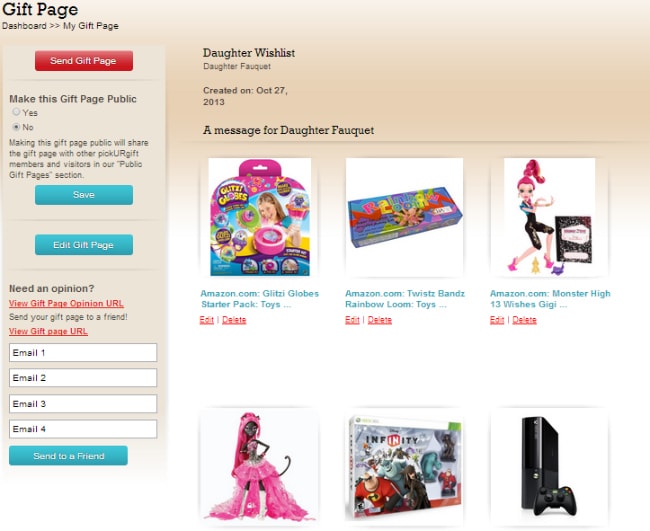Open the Monster High Gigi doll thumbnail
The image size is (650, 531).
[x=549, y=217]
